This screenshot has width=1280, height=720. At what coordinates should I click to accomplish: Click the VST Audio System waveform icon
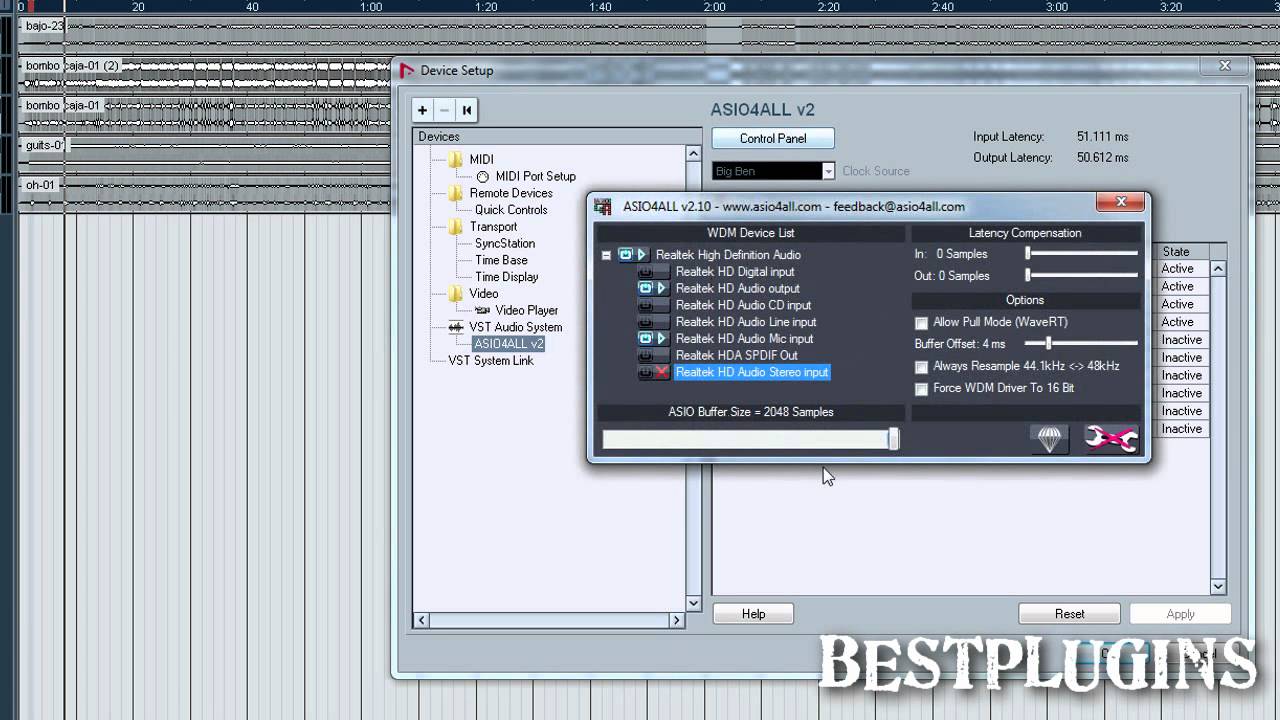pyautogui.click(x=456, y=327)
